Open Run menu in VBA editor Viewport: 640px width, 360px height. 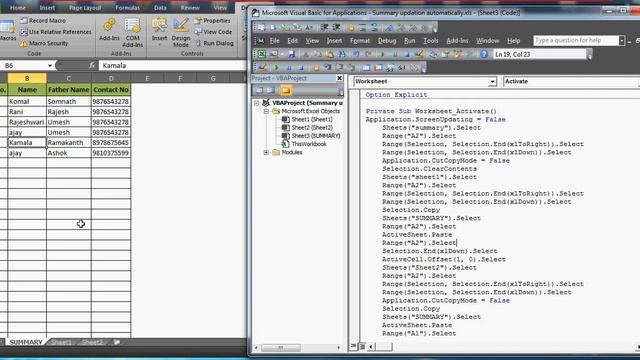point(409,40)
